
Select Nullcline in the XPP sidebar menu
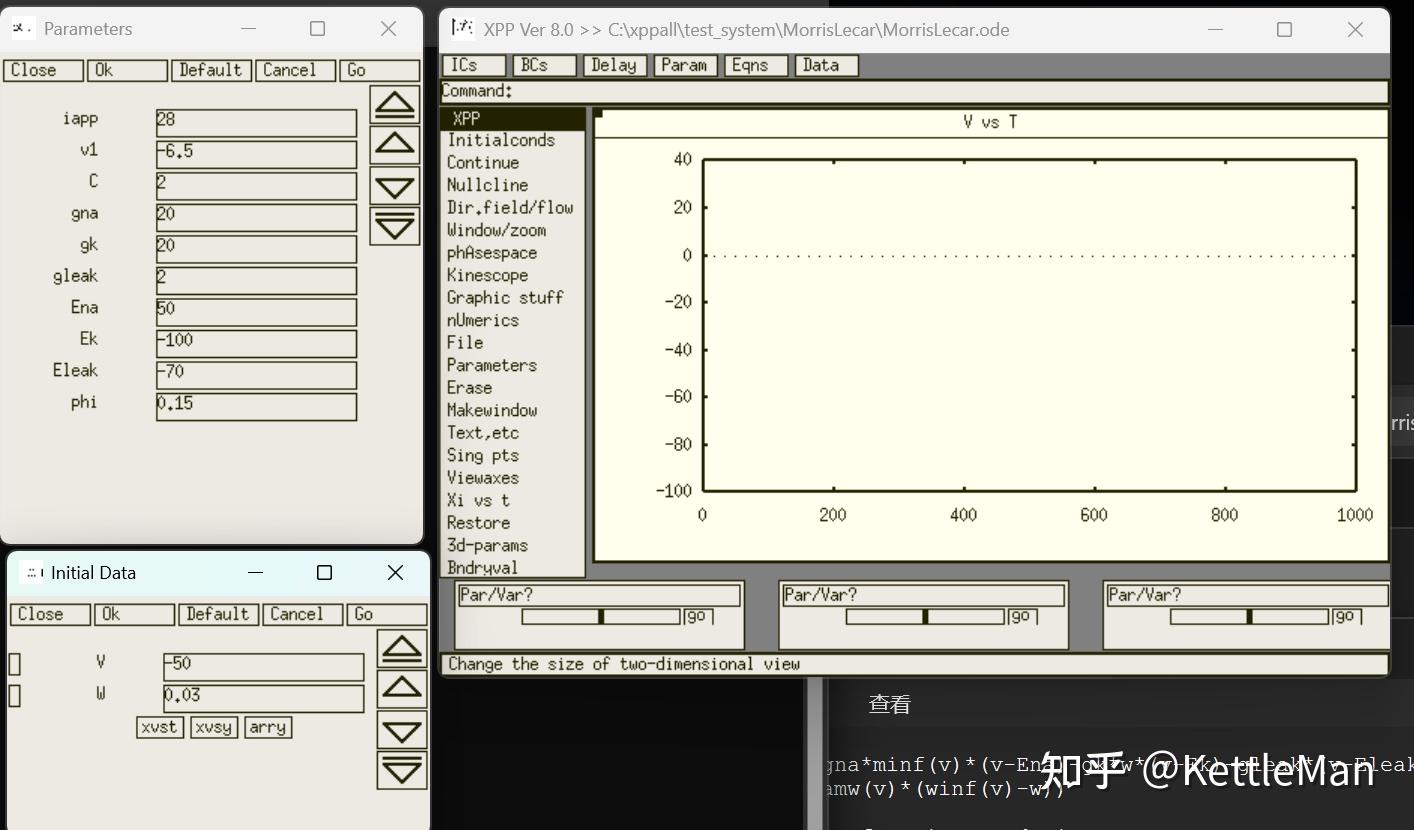487,184
